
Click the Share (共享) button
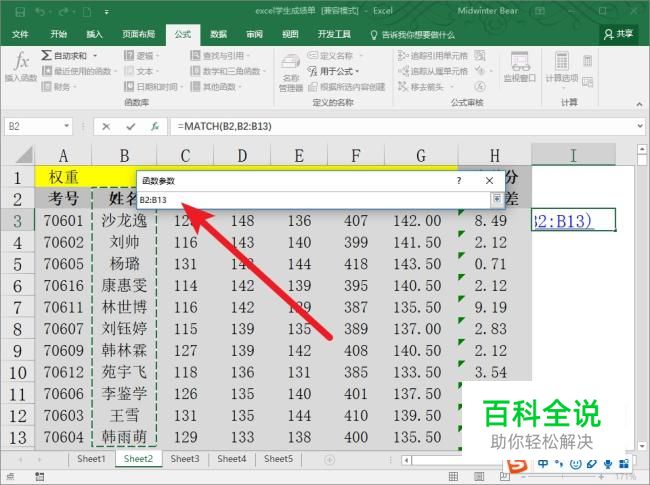pyautogui.click(x=618, y=34)
